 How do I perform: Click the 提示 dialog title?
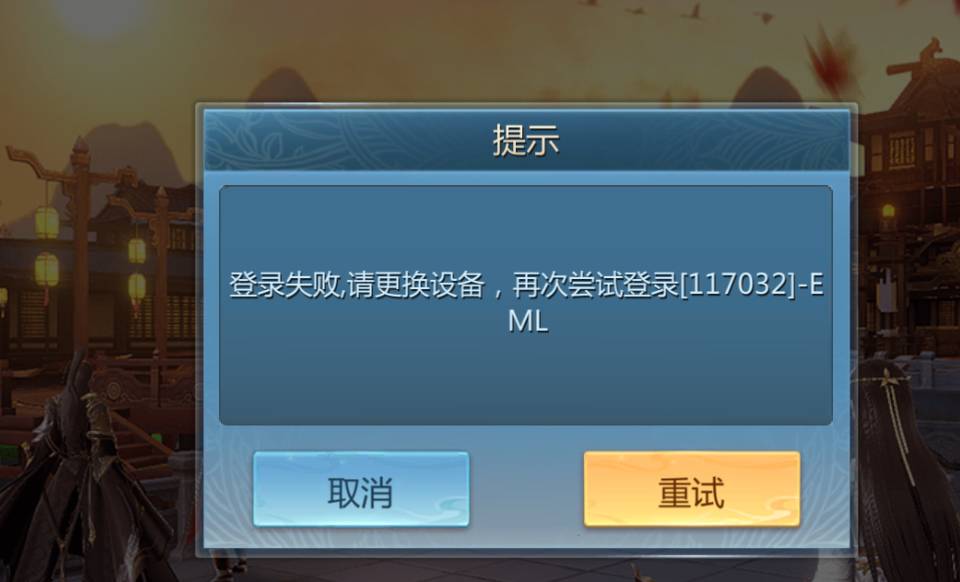pos(527,140)
